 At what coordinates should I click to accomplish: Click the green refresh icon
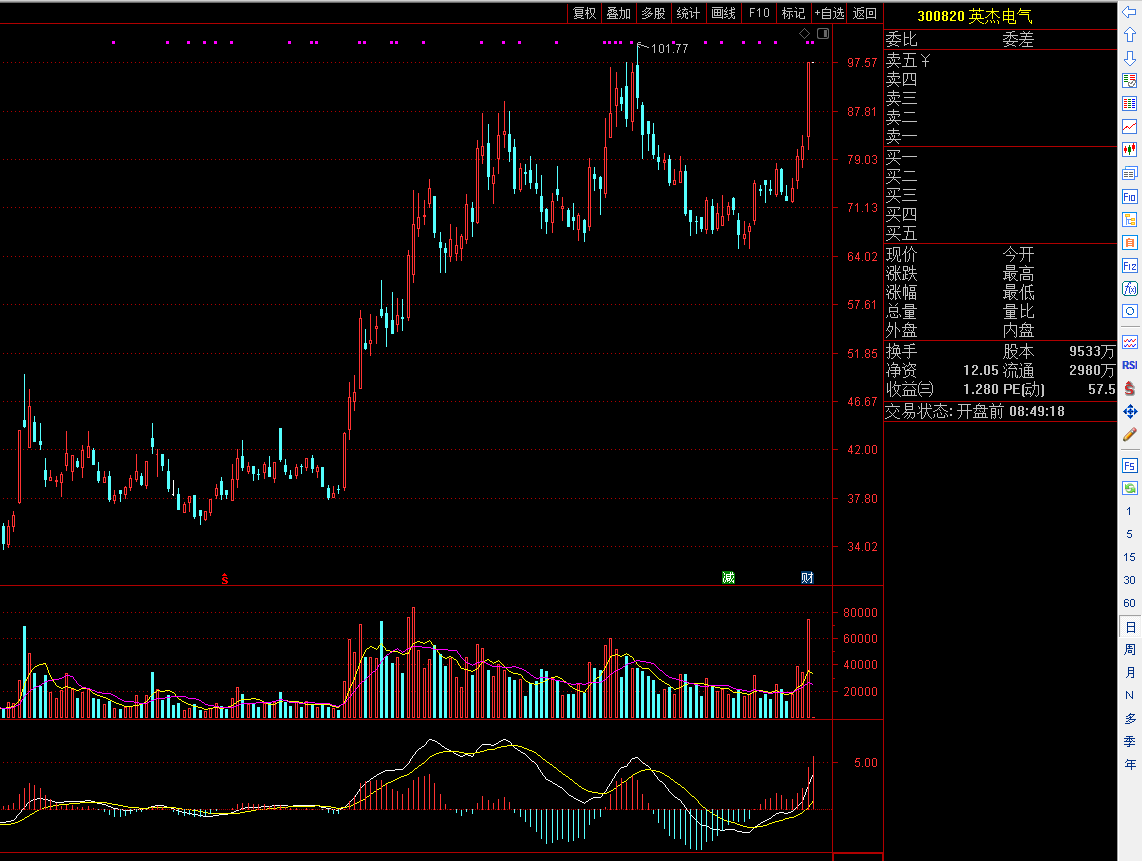coord(1129,488)
